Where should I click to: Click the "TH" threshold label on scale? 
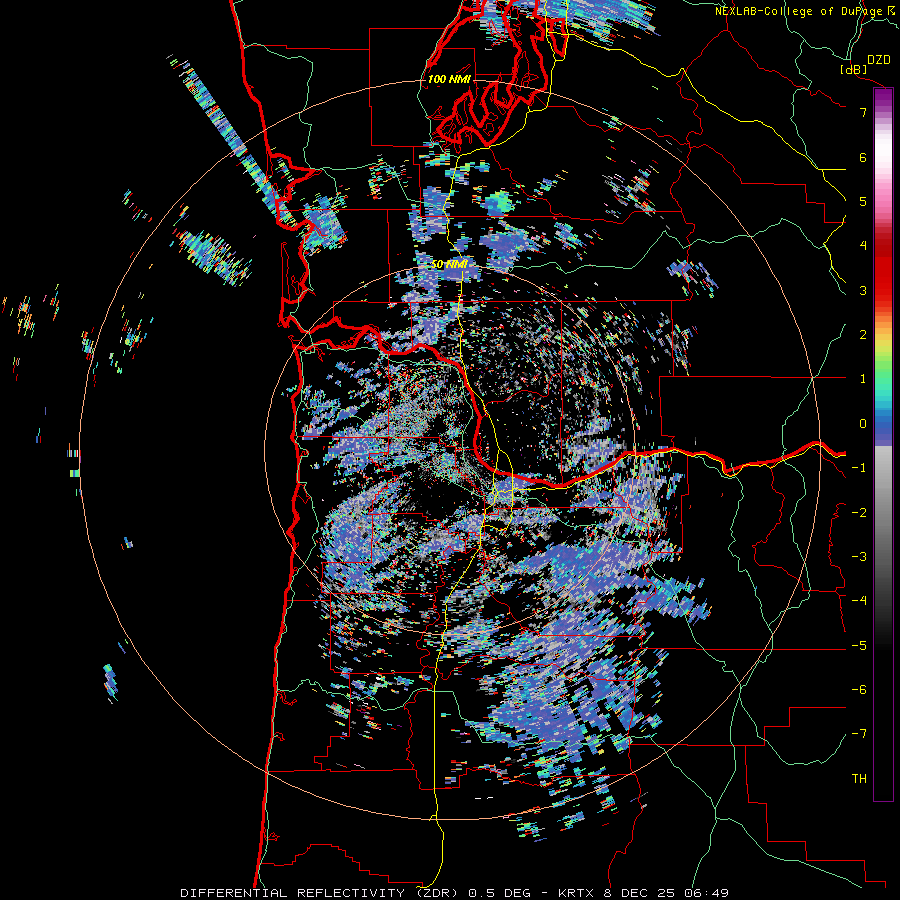[859, 778]
